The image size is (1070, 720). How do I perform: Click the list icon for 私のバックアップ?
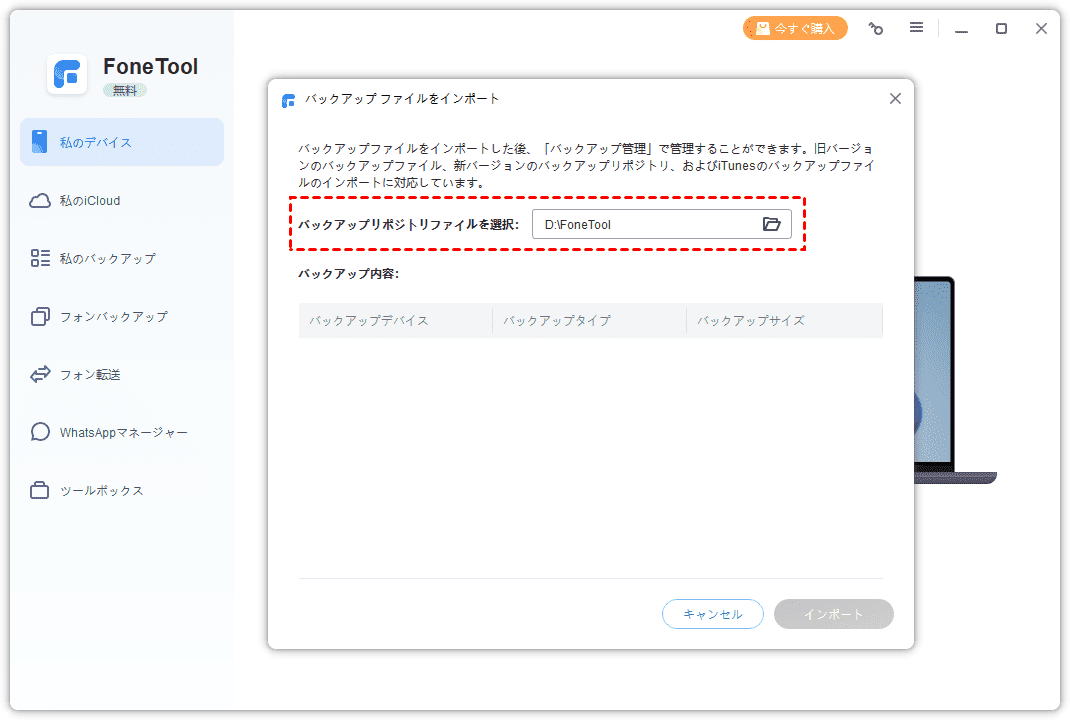(x=40, y=259)
